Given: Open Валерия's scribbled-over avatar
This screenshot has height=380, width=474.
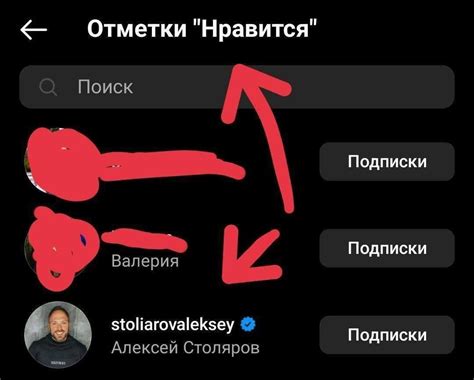Looking at the screenshot, I should point(62,248).
